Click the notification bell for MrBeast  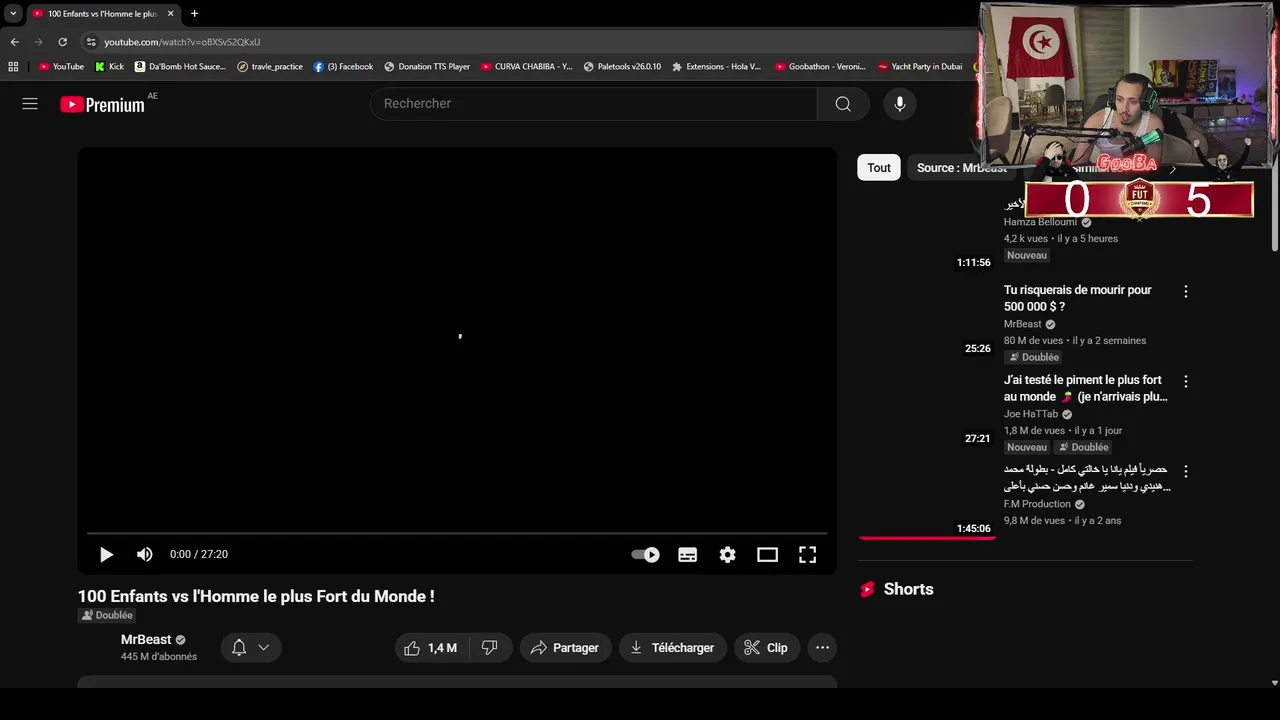coord(239,648)
